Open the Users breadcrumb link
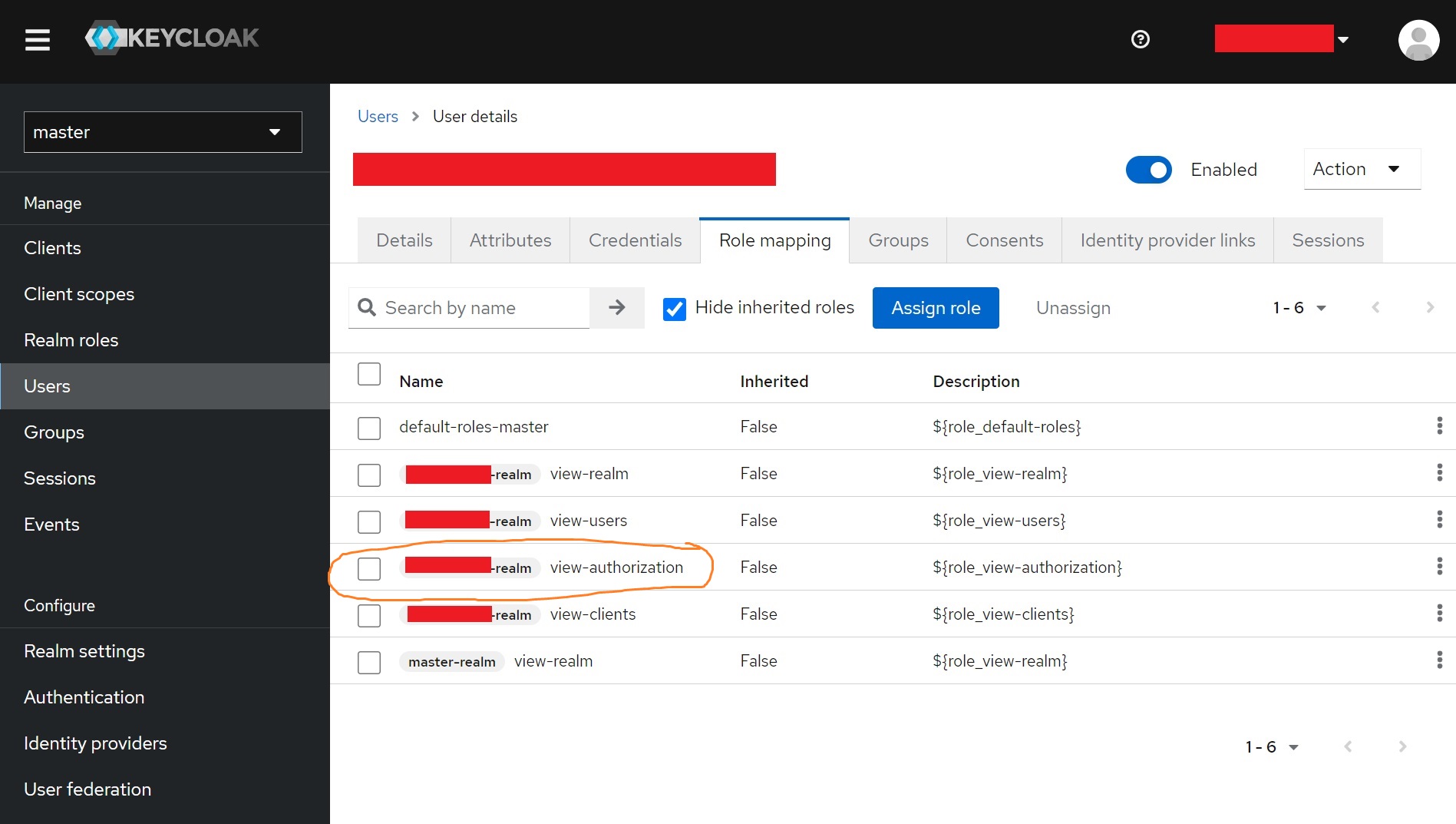The image size is (1456, 824). pos(377,116)
